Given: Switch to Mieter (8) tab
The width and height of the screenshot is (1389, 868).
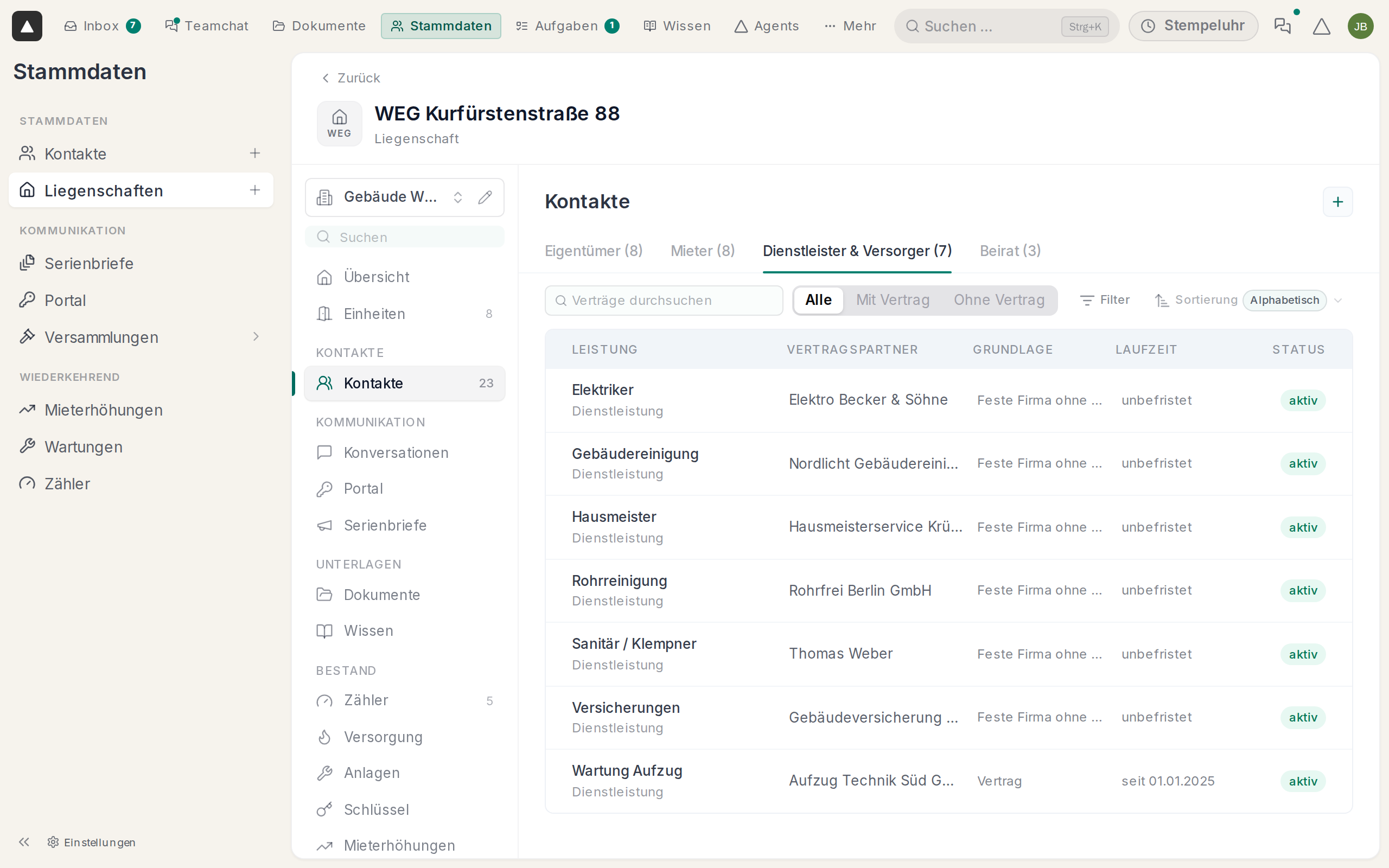Looking at the screenshot, I should pyautogui.click(x=703, y=251).
